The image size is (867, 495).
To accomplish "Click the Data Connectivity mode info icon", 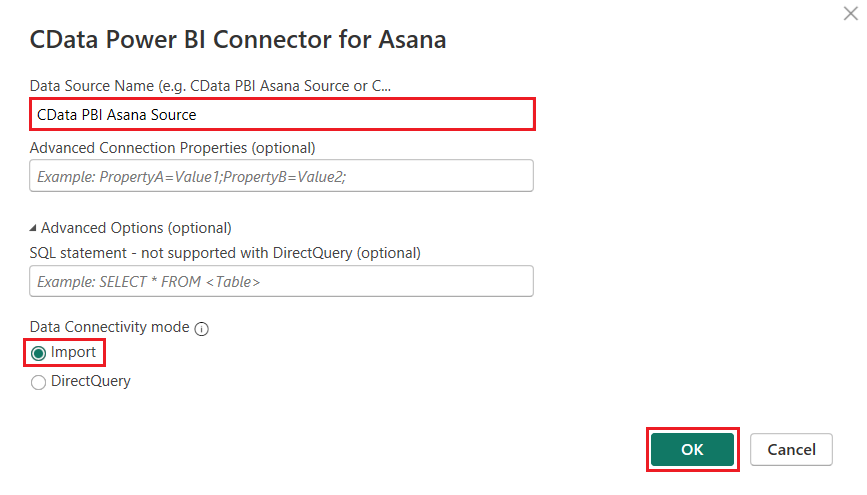I will point(201,328).
